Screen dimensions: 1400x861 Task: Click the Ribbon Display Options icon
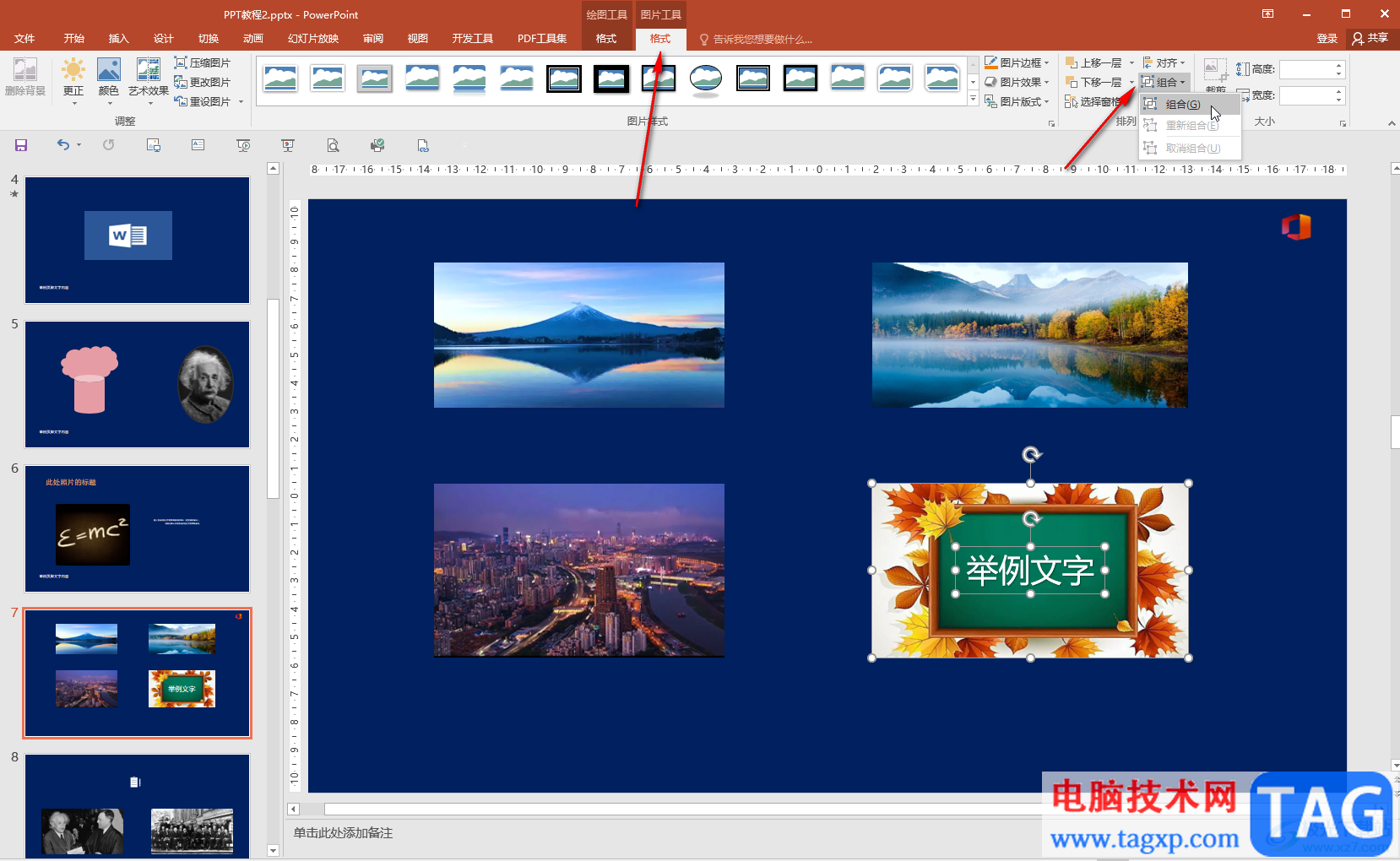click(1267, 14)
